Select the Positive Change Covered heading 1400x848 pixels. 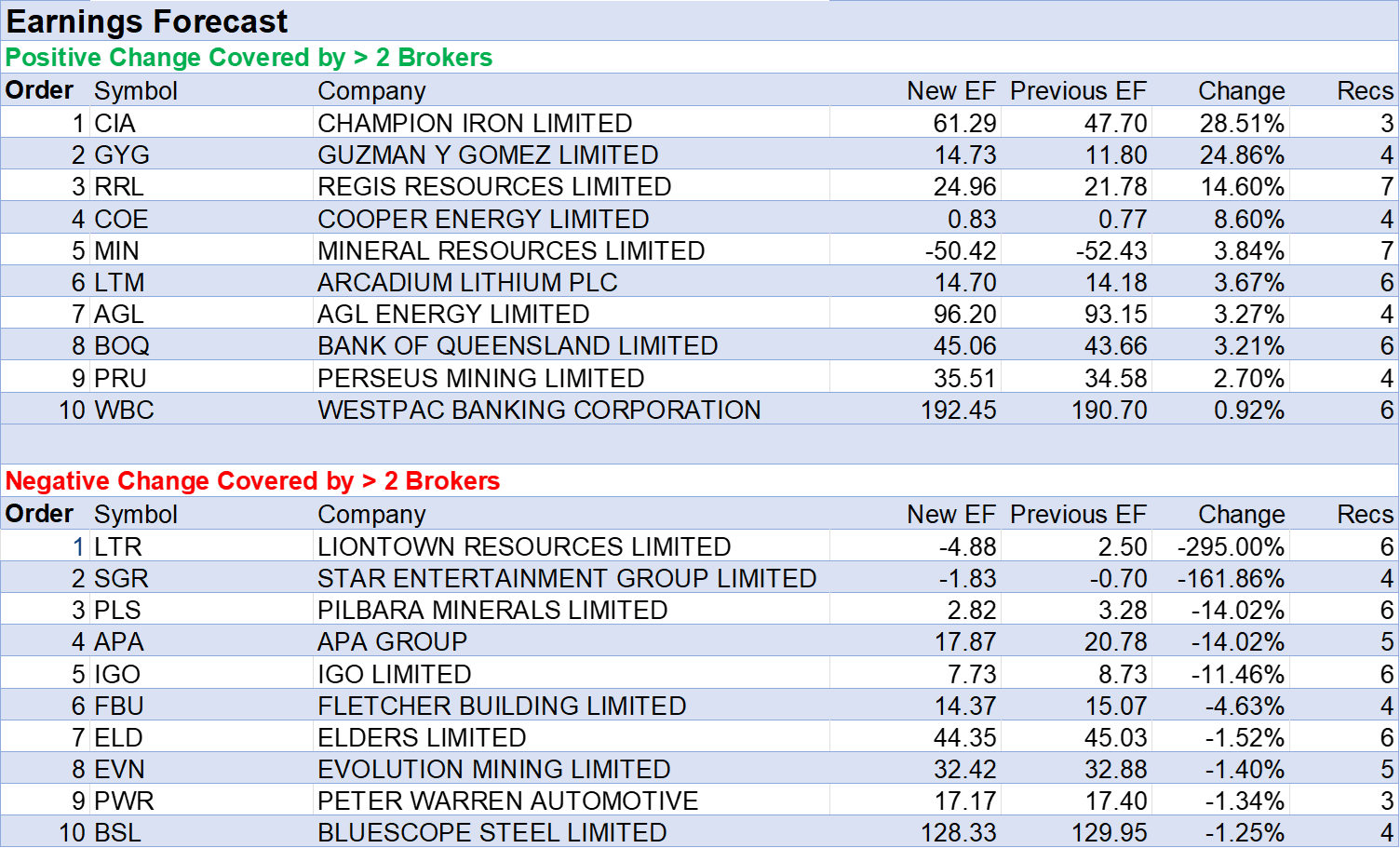click(x=249, y=58)
